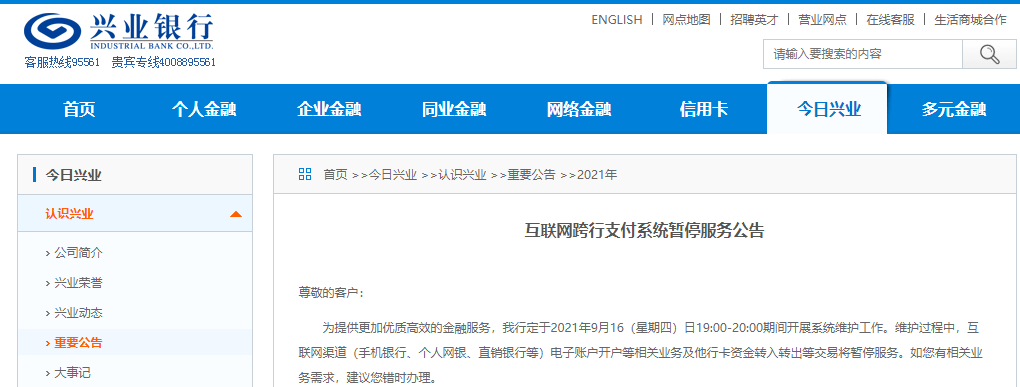Open 公司简介 sidebar item

click(x=78, y=253)
